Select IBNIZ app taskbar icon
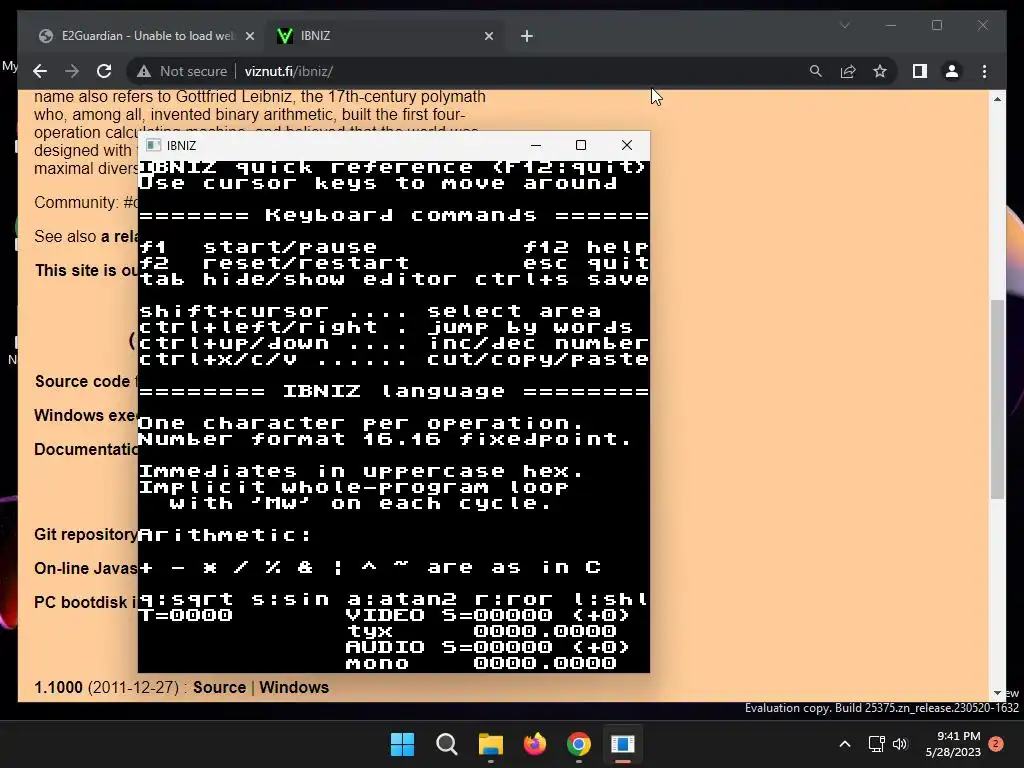This screenshot has height=768, width=1024. (623, 744)
